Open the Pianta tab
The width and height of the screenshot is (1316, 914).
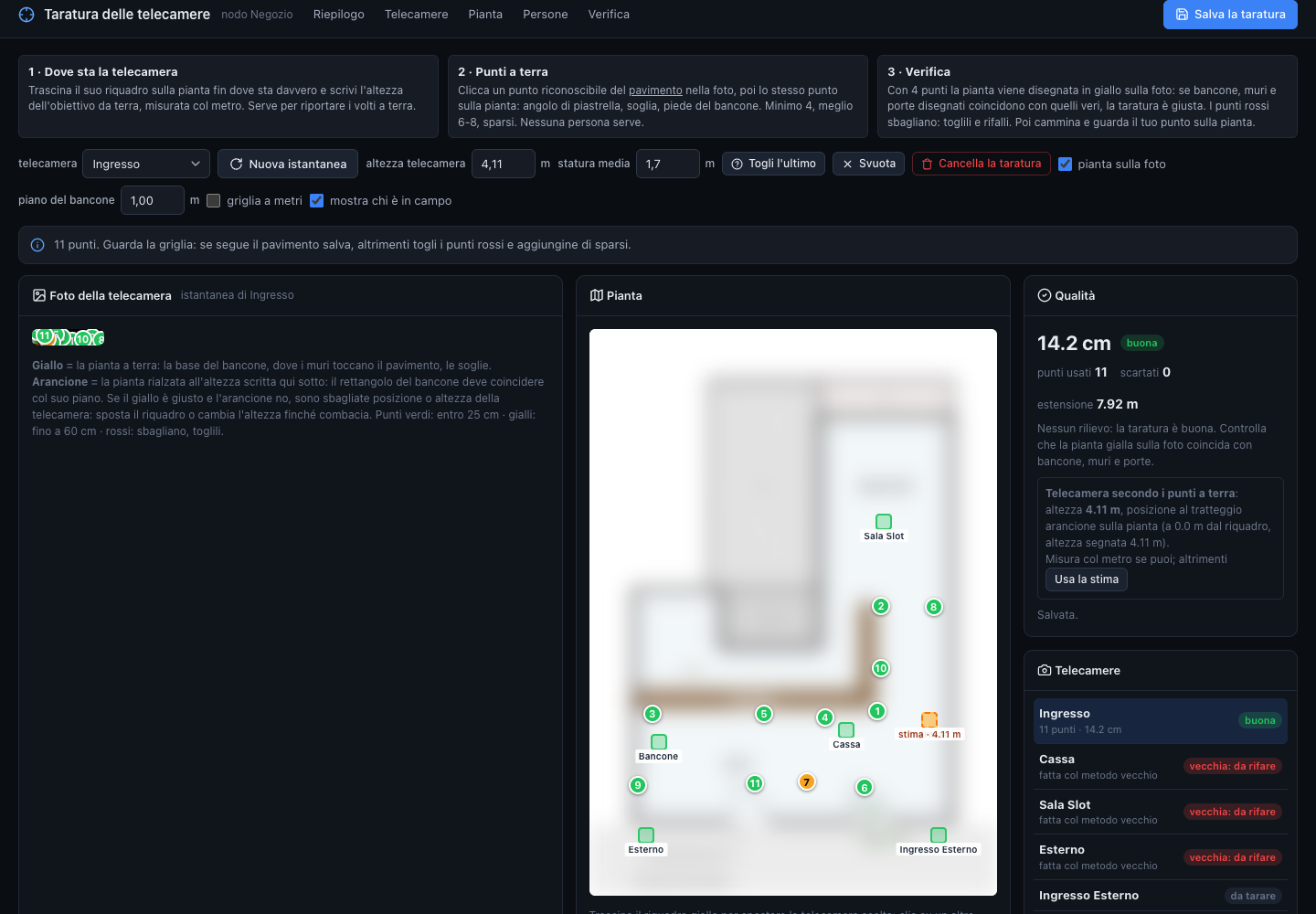tap(485, 15)
